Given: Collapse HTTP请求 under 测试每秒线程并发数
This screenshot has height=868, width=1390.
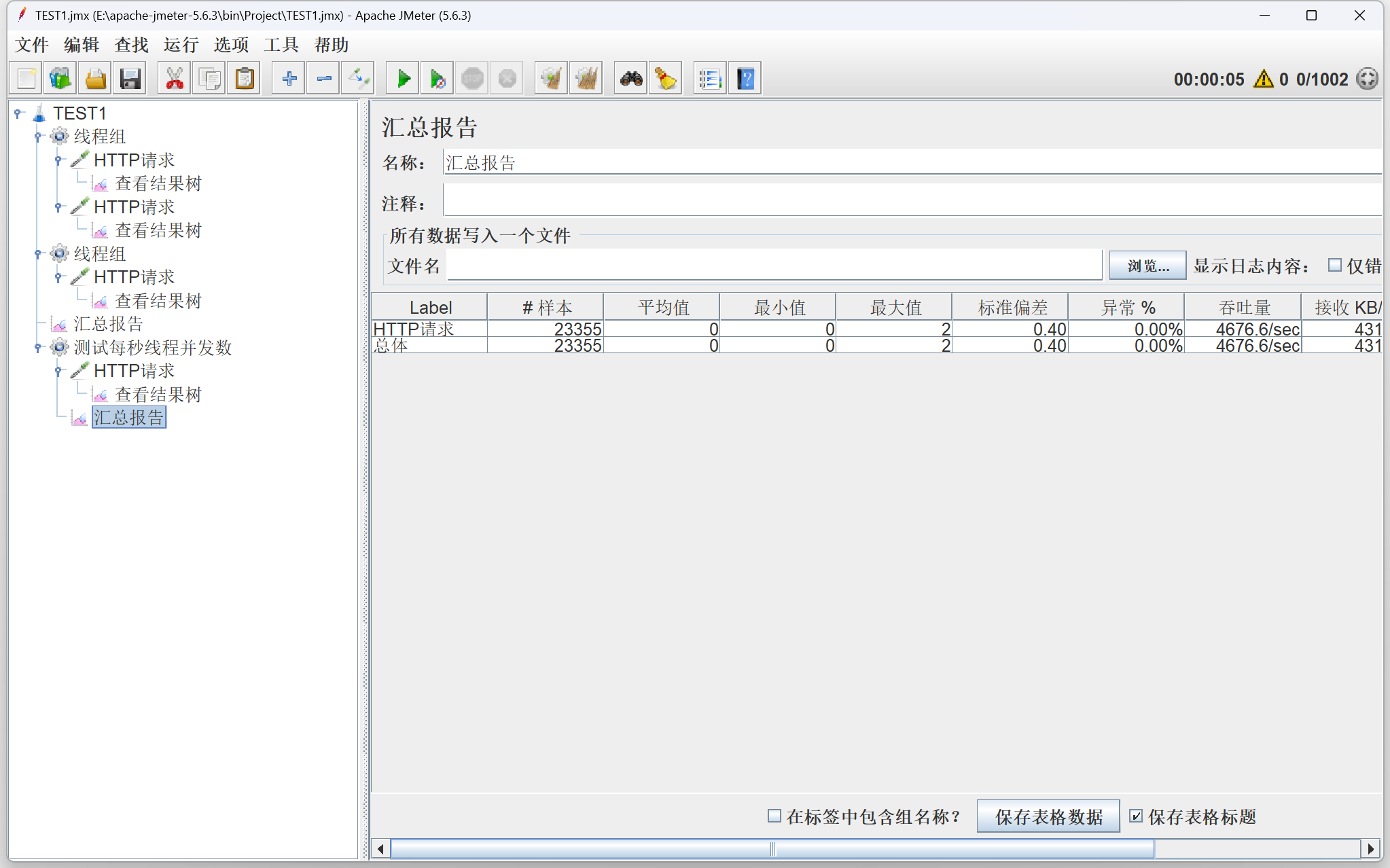Looking at the screenshot, I should tap(59, 371).
